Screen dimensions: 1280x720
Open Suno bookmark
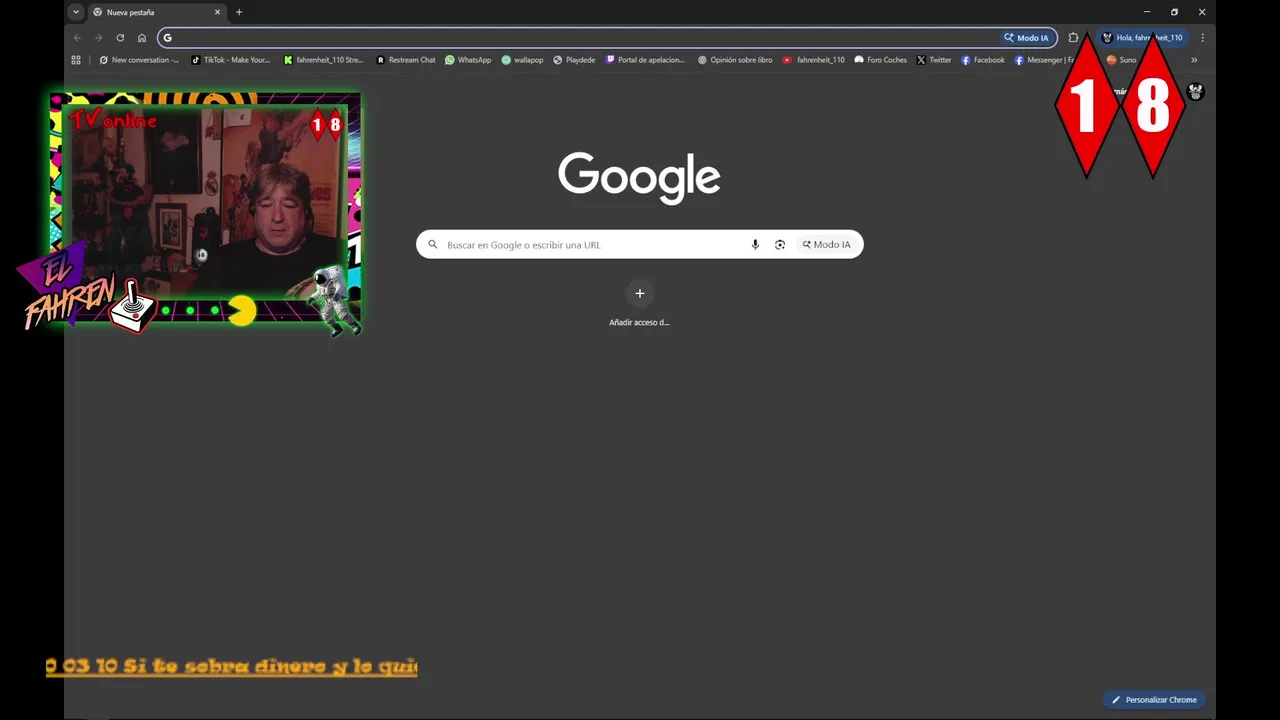[x=1122, y=60]
